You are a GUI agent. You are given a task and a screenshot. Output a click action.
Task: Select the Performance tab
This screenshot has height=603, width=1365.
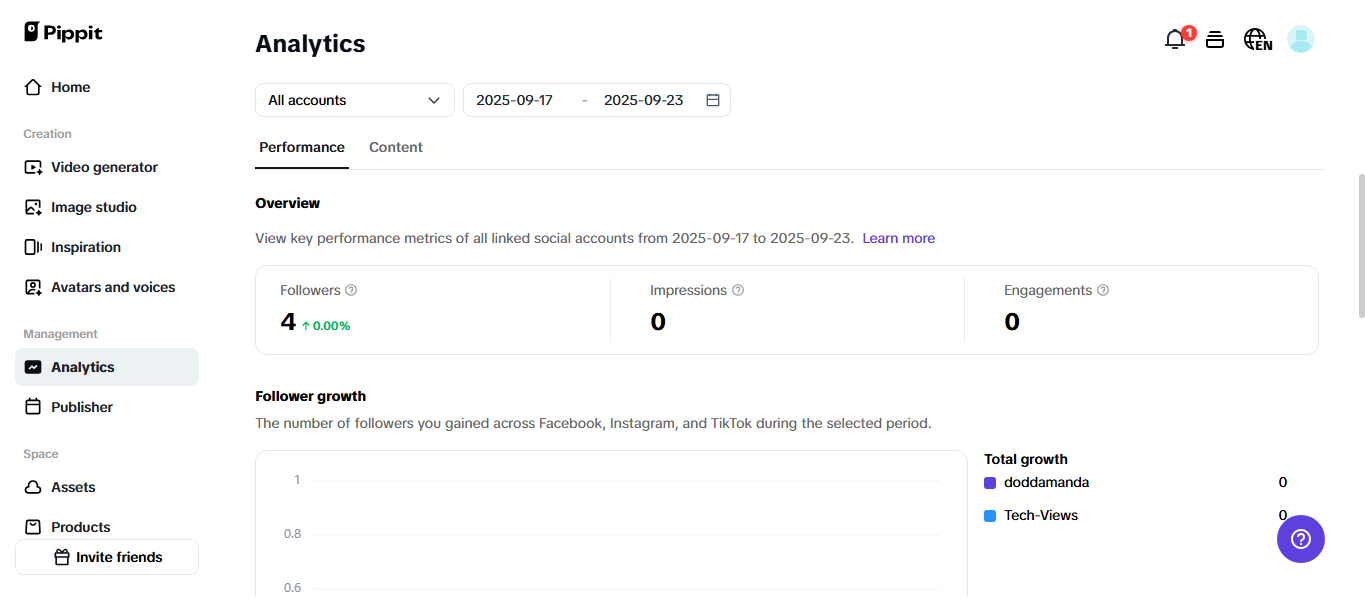[301, 147]
